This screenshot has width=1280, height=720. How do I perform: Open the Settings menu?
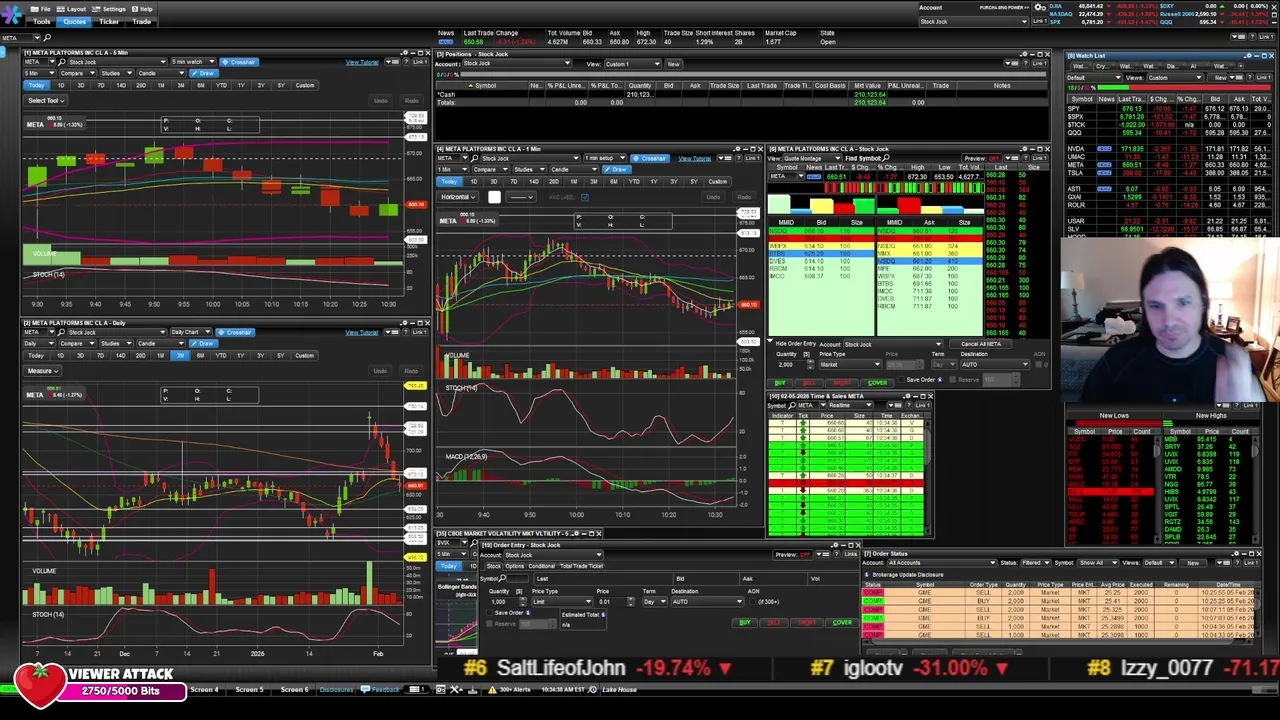click(110, 9)
